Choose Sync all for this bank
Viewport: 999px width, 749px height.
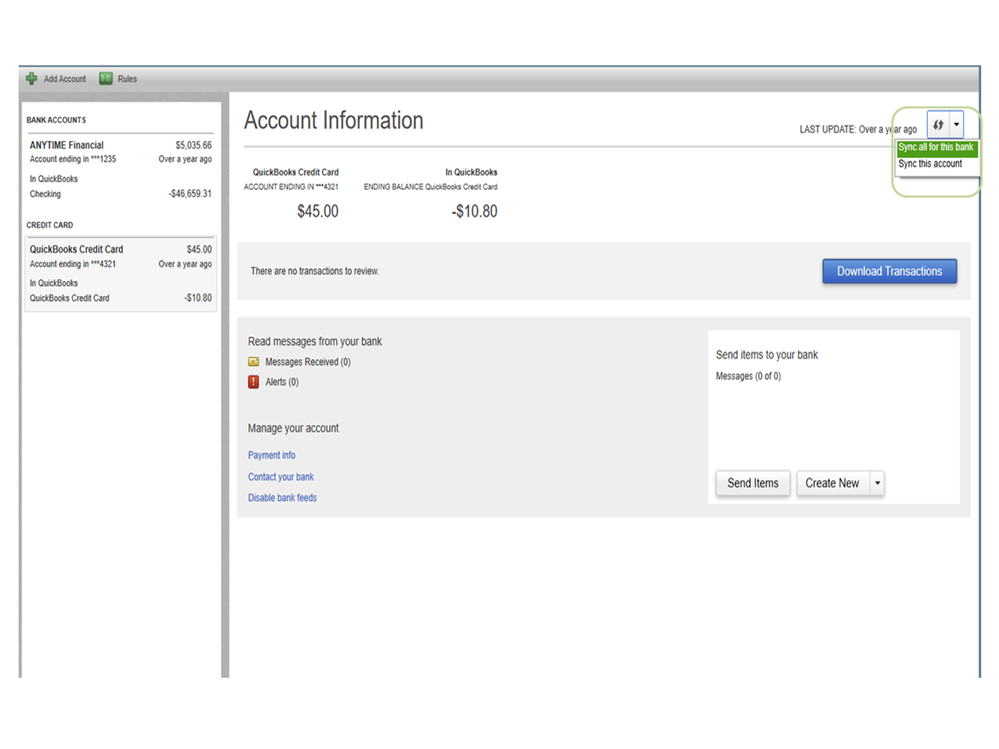(x=935, y=148)
